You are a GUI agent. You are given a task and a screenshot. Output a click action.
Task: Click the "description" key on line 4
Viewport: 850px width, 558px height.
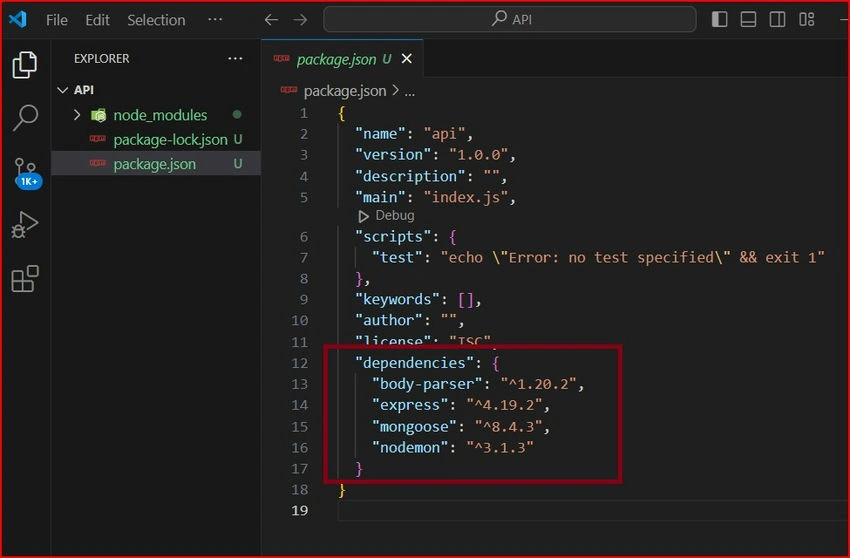click(410, 176)
